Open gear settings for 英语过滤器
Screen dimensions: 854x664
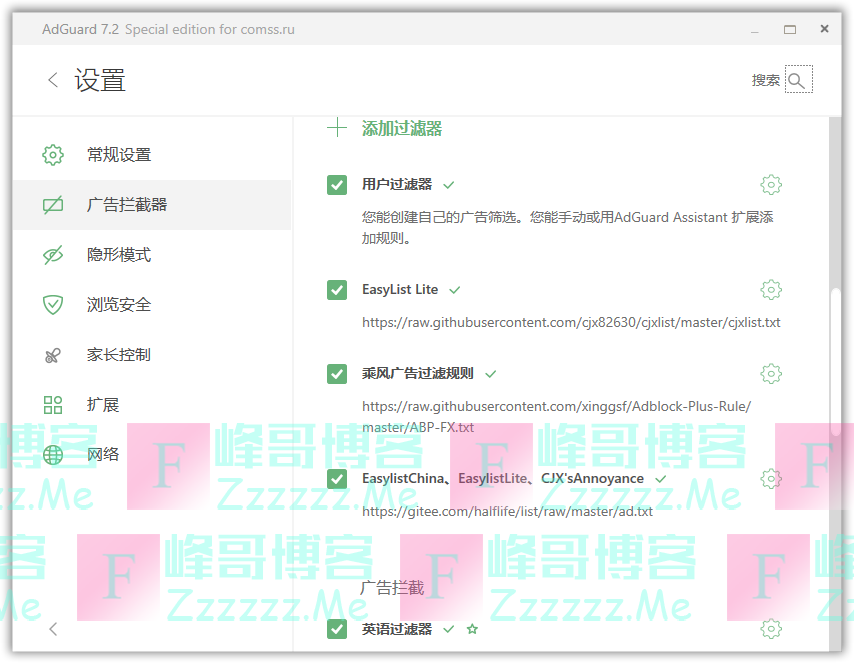[x=770, y=629]
